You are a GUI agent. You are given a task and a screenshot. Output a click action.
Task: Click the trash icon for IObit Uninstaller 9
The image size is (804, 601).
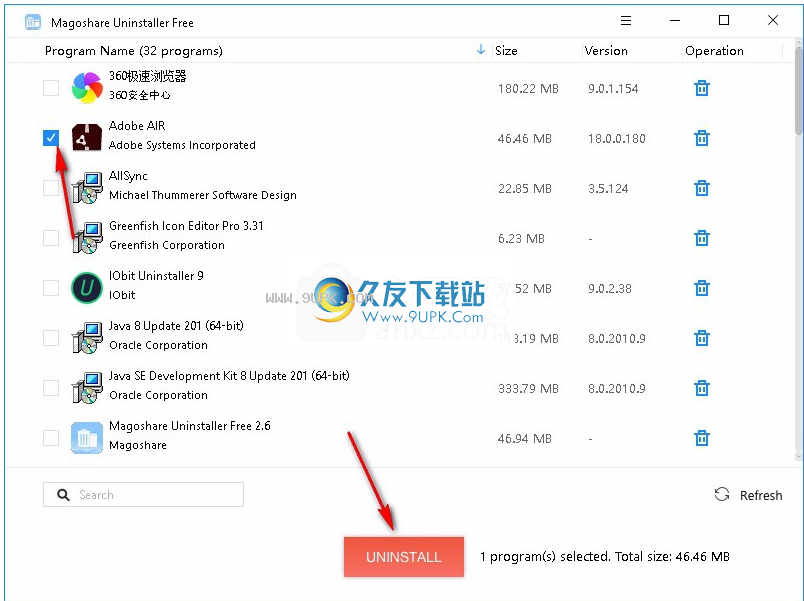point(701,288)
